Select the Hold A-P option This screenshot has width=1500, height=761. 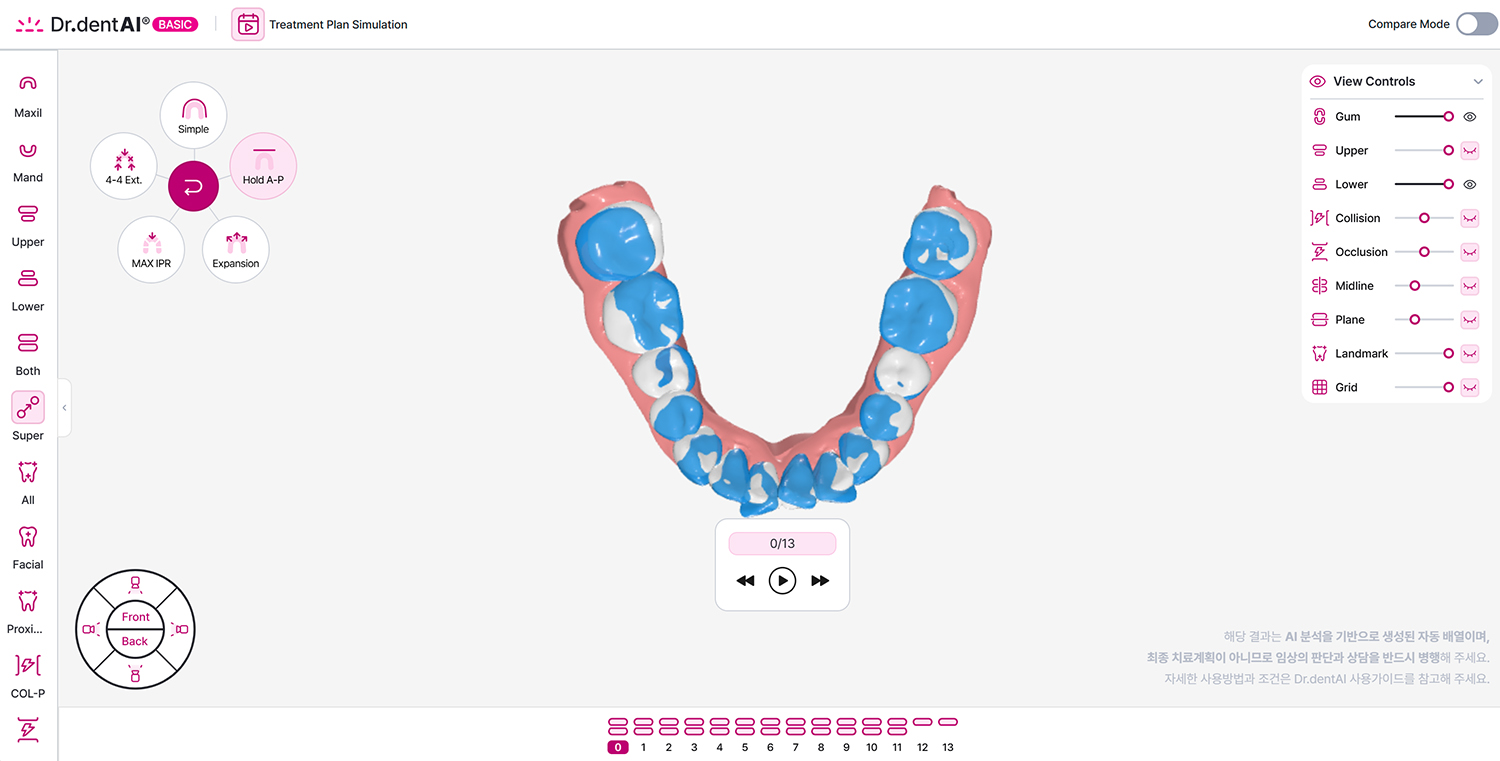tap(263, 166)
